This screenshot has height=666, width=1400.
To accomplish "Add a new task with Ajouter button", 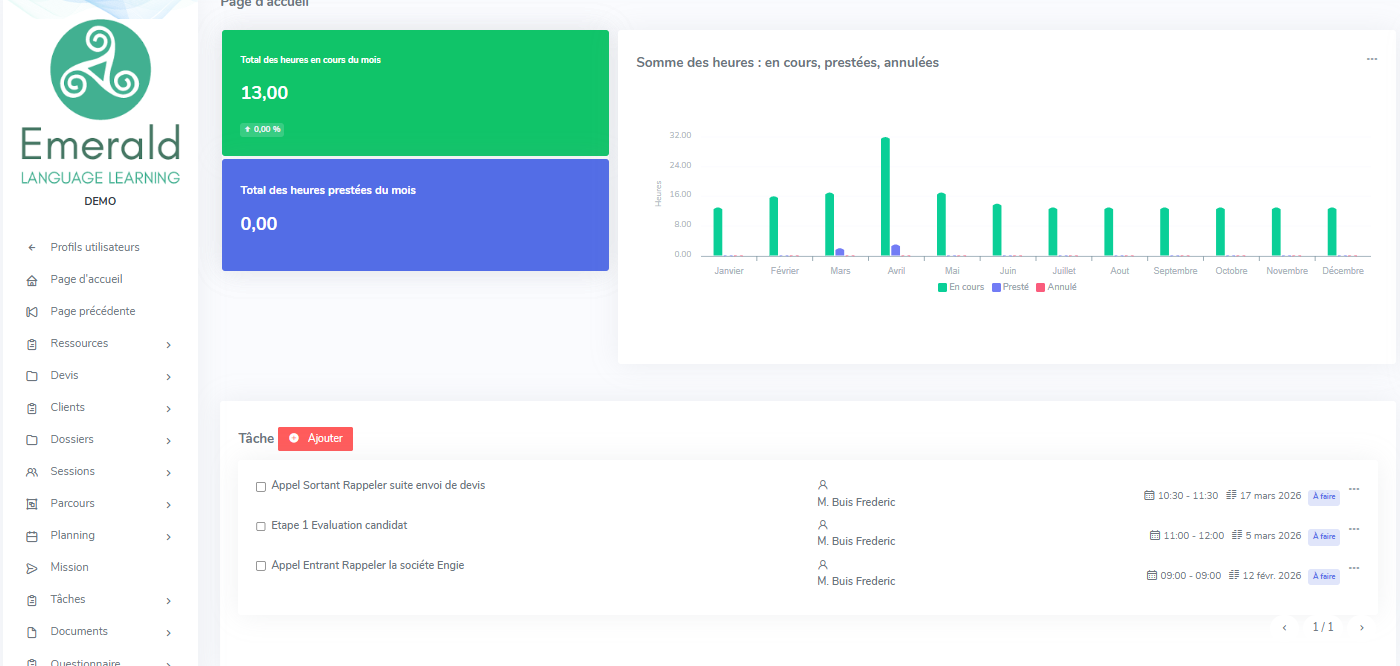I will coord(315,438).
